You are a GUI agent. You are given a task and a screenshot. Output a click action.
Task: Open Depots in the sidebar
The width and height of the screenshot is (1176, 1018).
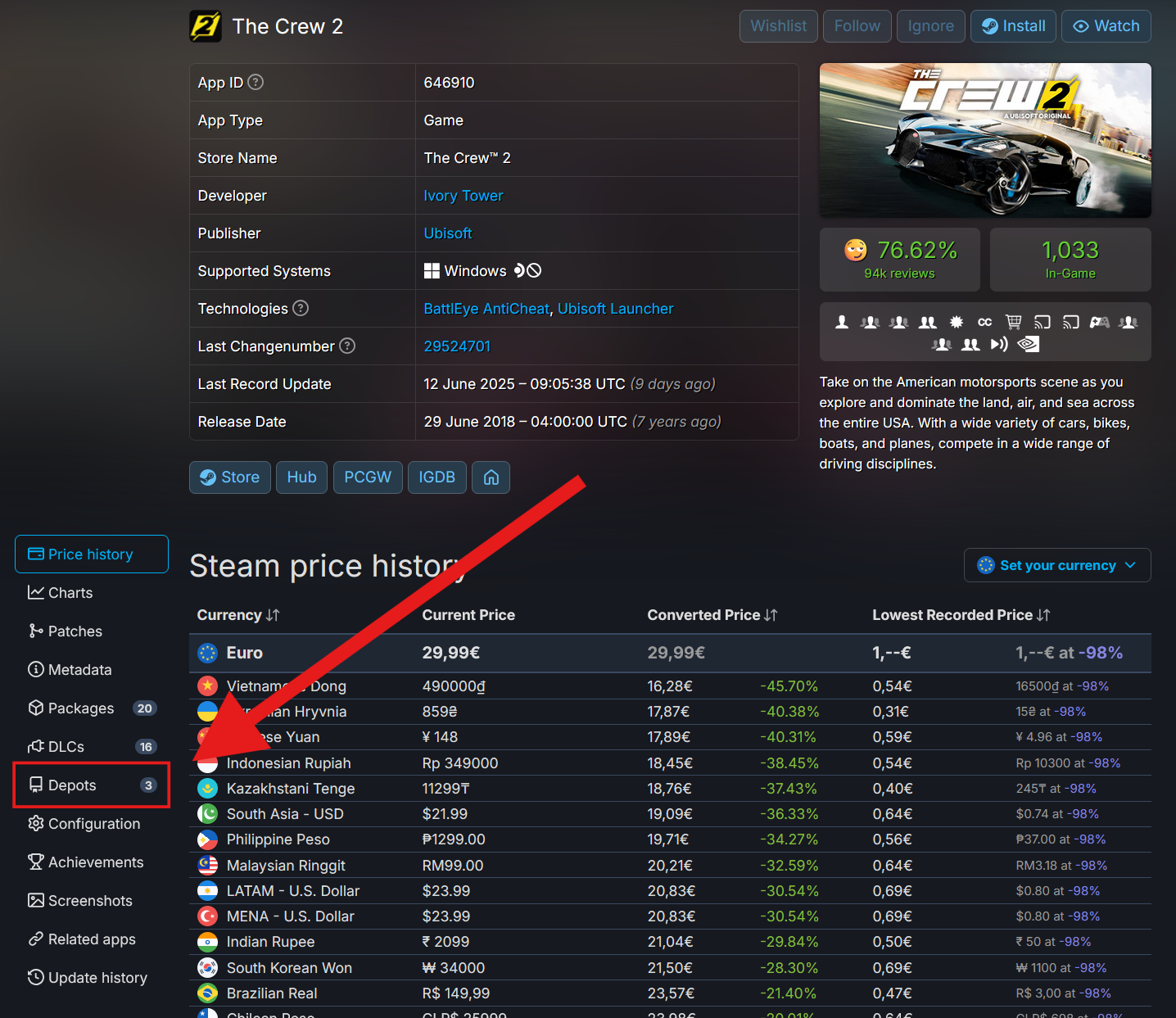click(92, 785)
